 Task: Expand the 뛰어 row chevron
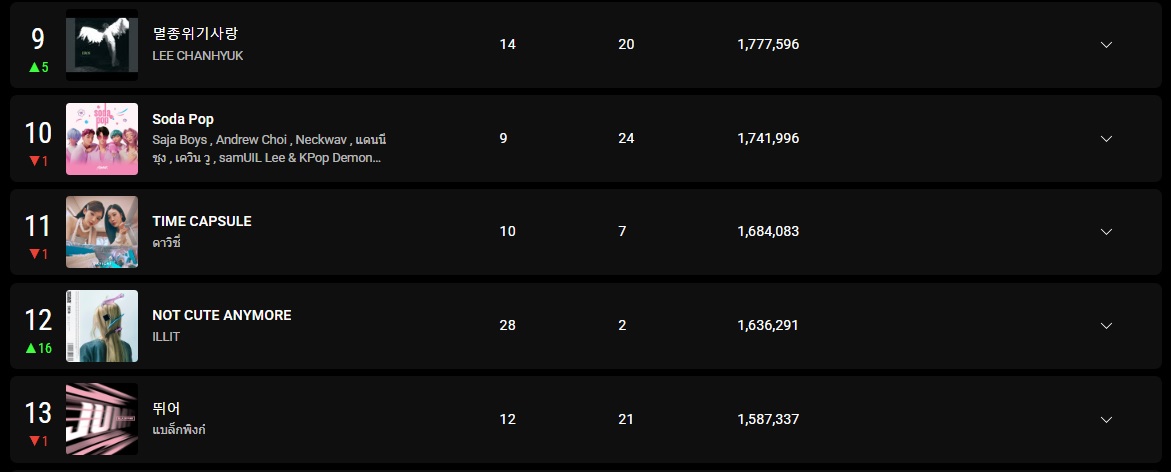(1106, 419)
